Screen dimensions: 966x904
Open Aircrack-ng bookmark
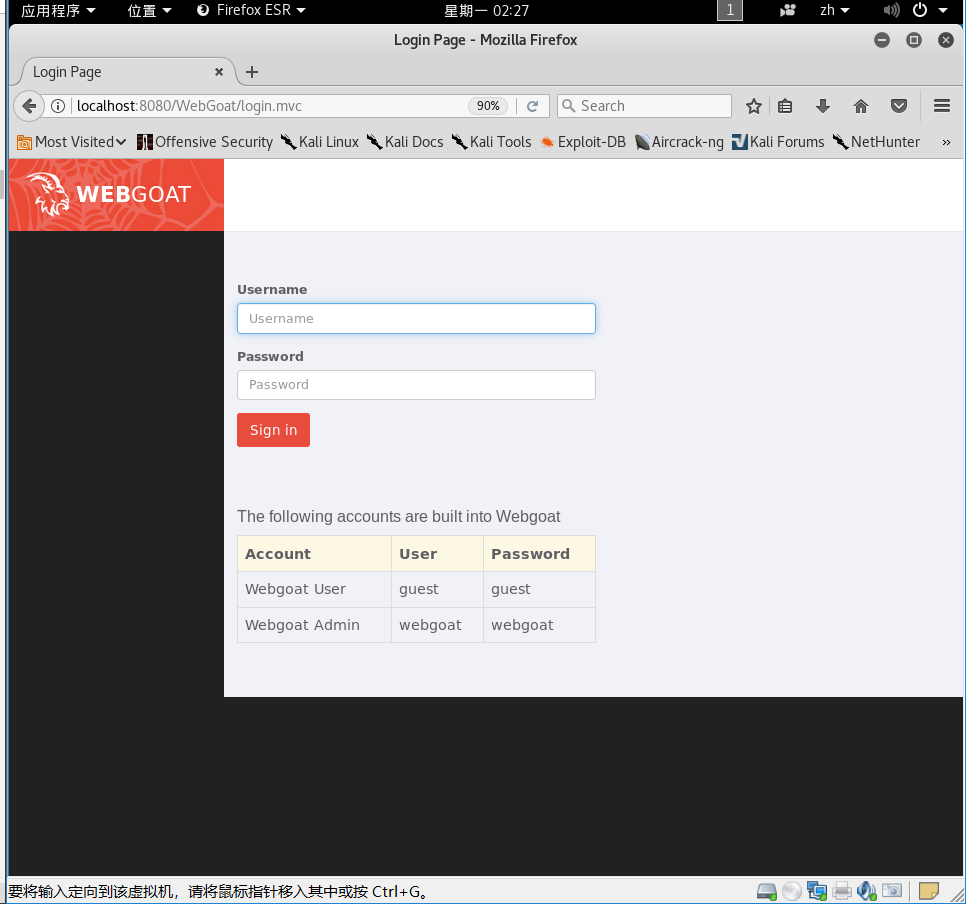pyautogui.click(x=680, y=142)
